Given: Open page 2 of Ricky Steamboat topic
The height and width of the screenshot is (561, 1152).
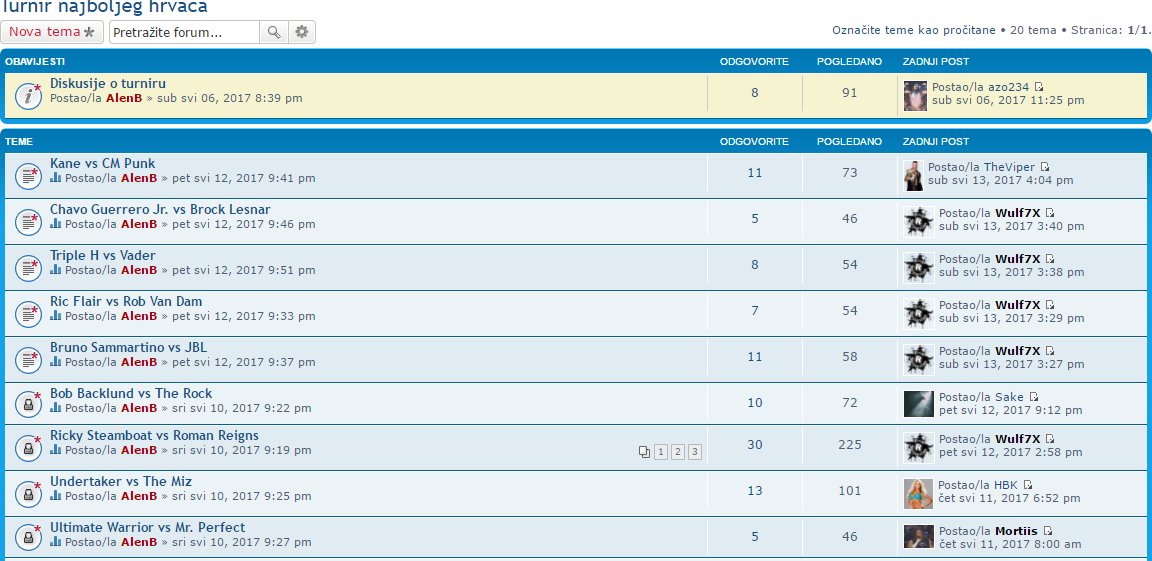Looking at the screenshot, I should coord(678,452).
